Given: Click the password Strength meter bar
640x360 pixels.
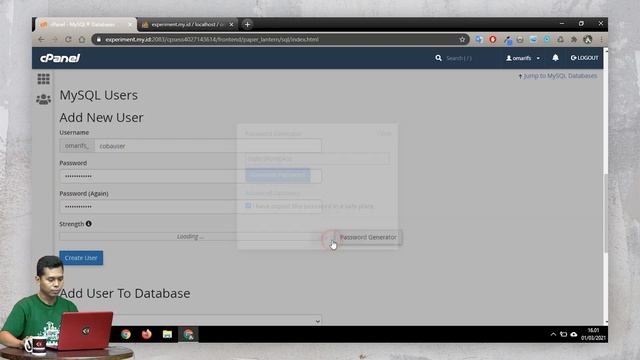Looking at the screenshot, I should tap(191, 236).
